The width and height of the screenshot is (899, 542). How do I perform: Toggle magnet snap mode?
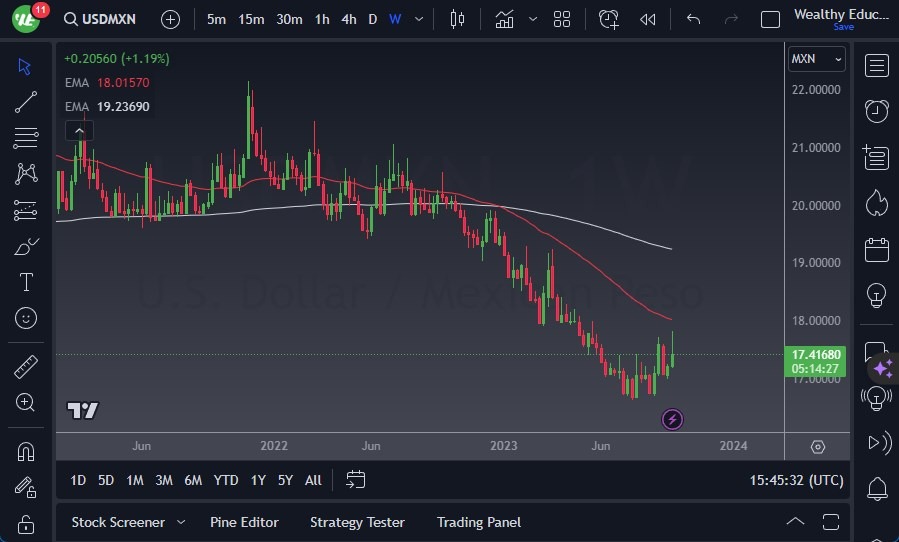pyautogui.click(x=26, y=452)
